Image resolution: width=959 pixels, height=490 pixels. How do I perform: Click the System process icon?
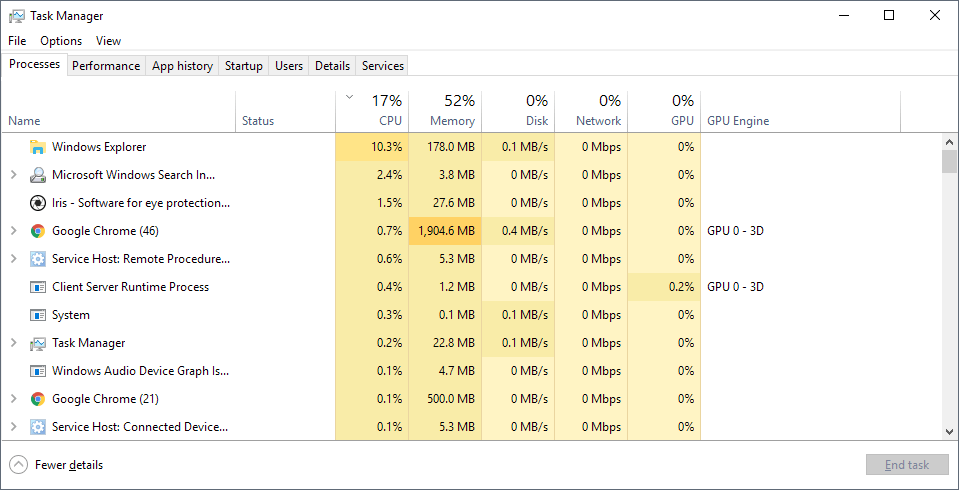coord(38,315)
